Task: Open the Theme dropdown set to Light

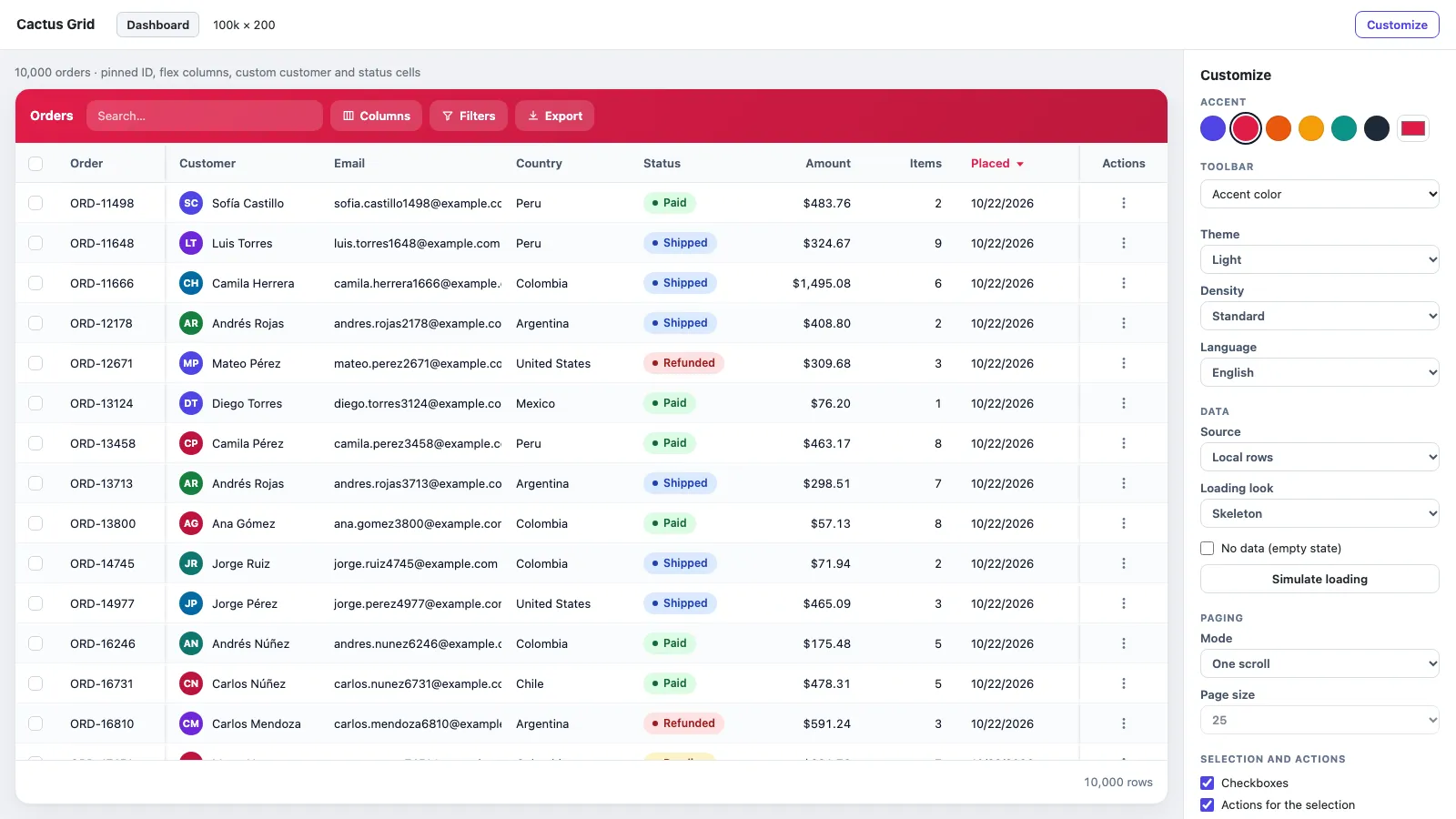Action: (1319, 259)
